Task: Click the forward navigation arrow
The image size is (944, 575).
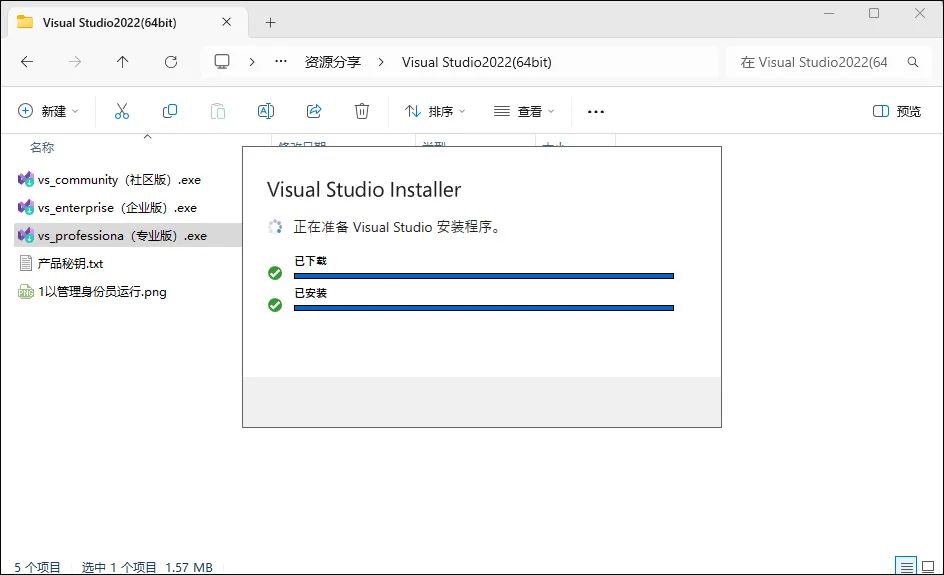Action: tap(75, 61)
